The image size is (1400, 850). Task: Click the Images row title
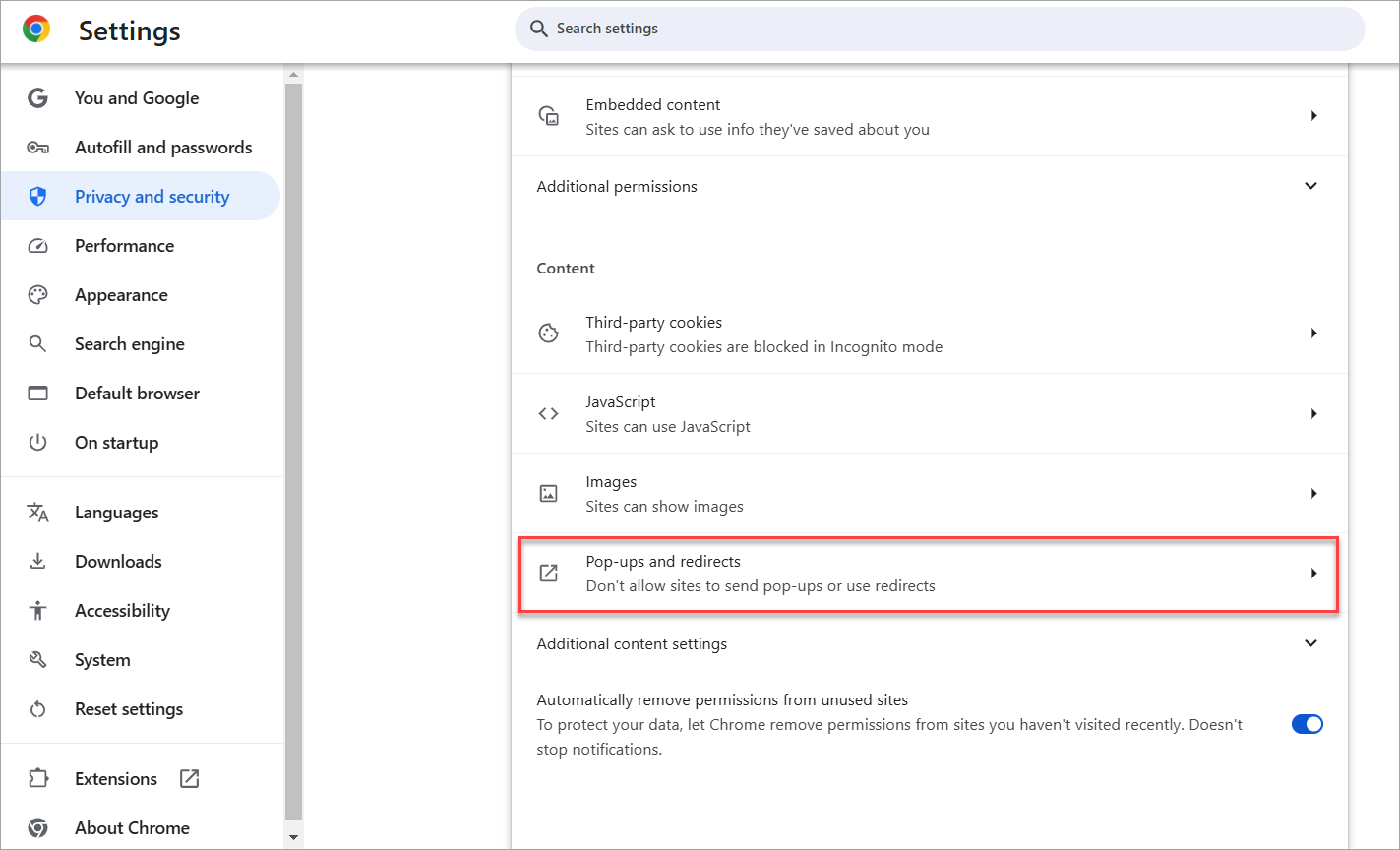(611, 482)
